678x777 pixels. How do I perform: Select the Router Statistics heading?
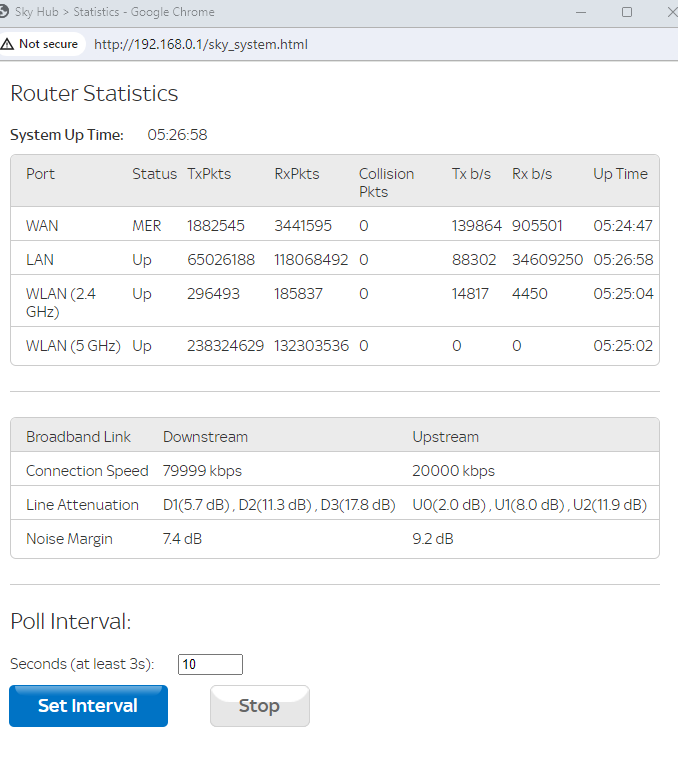94,94
